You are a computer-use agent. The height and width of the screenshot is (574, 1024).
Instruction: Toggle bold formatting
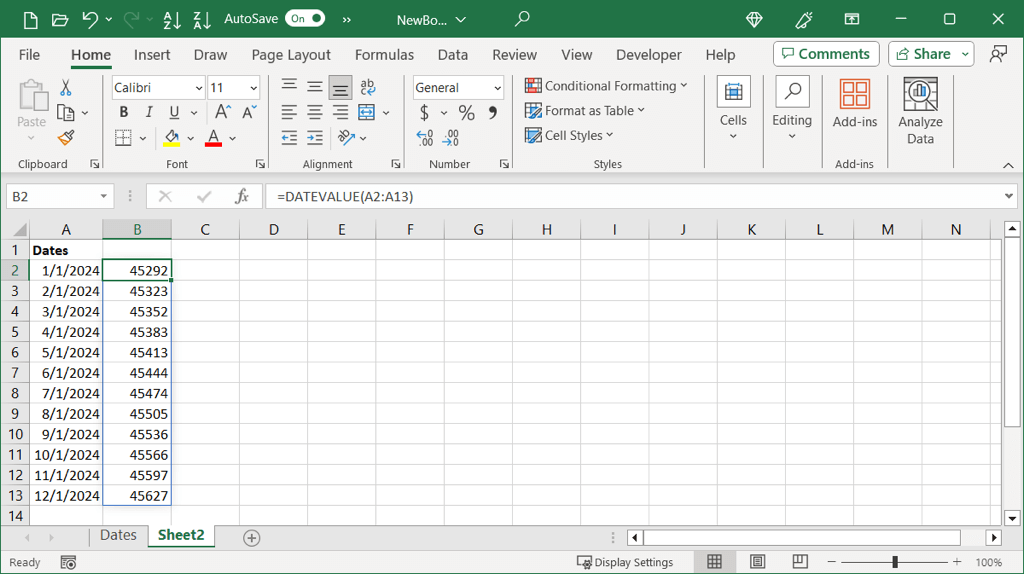(x=124, y=113)
